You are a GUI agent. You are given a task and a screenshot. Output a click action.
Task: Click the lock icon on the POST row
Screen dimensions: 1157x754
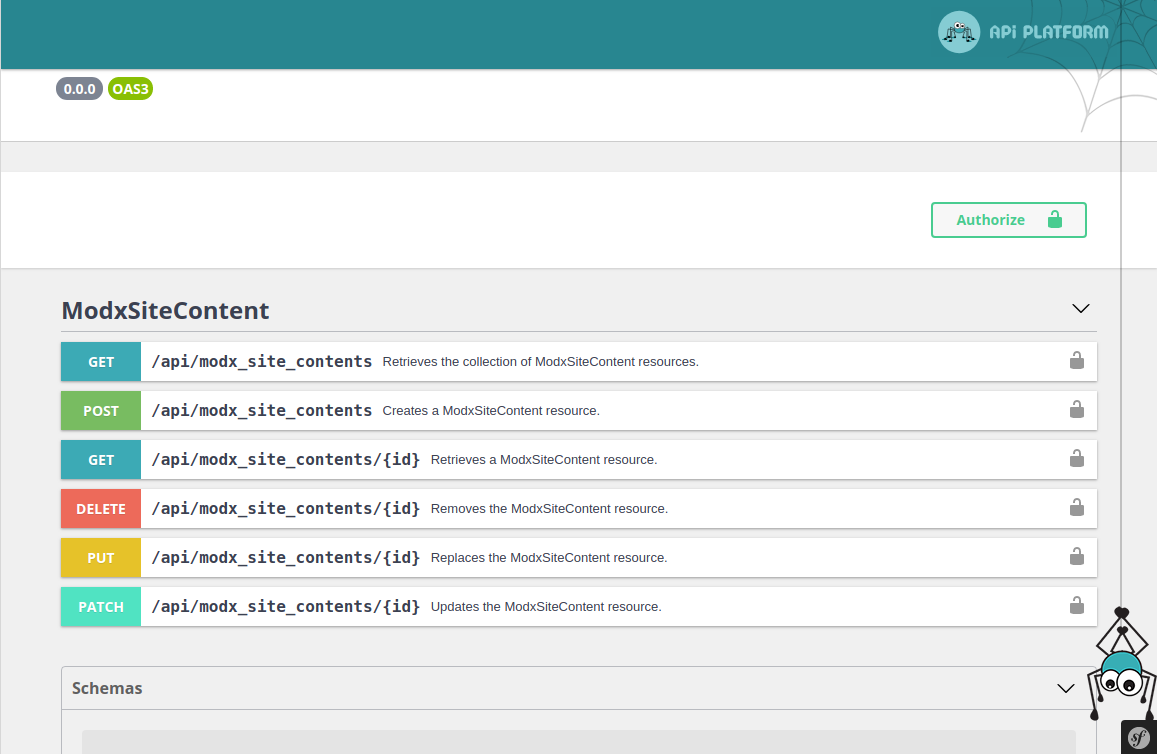click(x=1077, y=410)
